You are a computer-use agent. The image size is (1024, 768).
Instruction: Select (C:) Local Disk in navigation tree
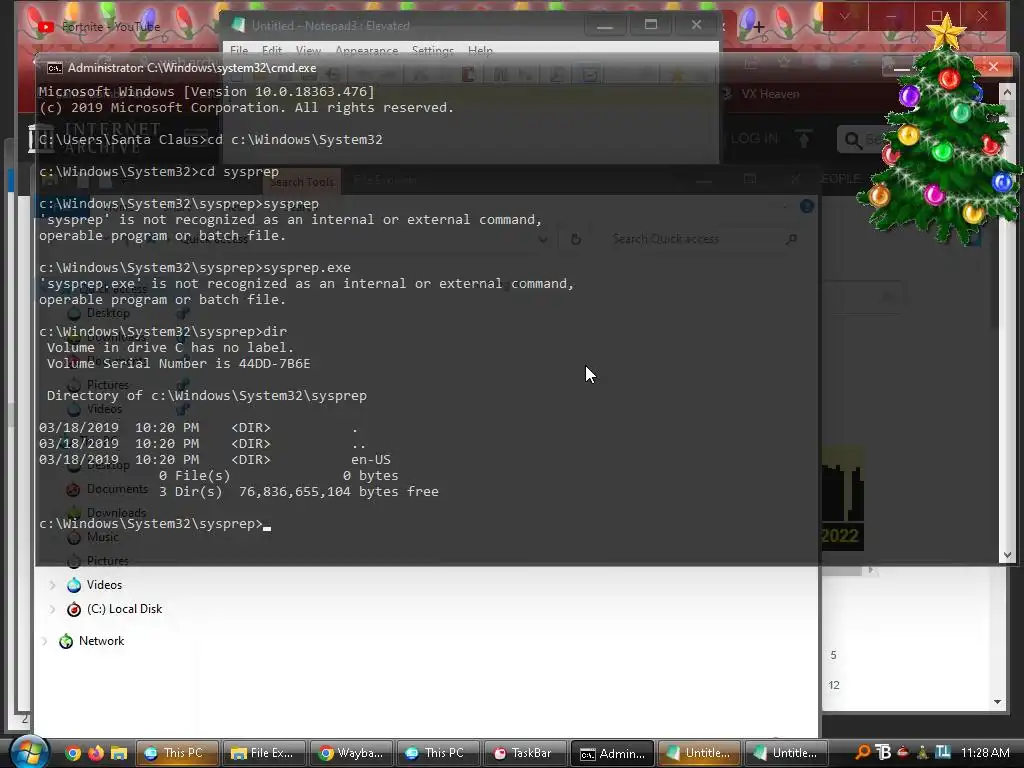[124, 609]
